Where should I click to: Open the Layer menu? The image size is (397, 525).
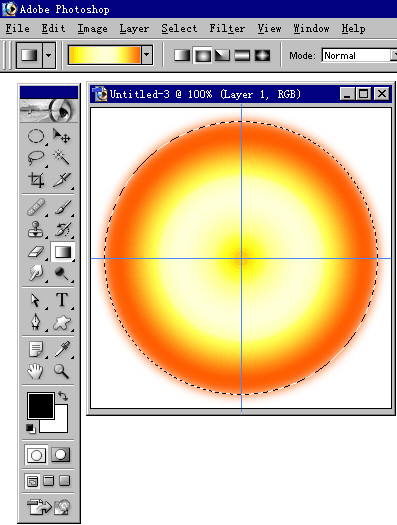tap(134, 29)
